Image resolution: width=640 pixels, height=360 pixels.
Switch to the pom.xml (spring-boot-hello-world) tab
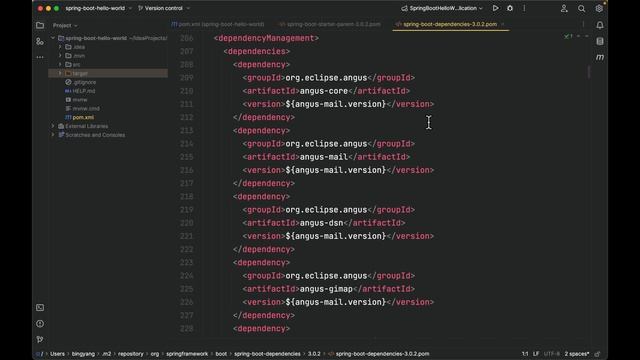tap(218, 24)
